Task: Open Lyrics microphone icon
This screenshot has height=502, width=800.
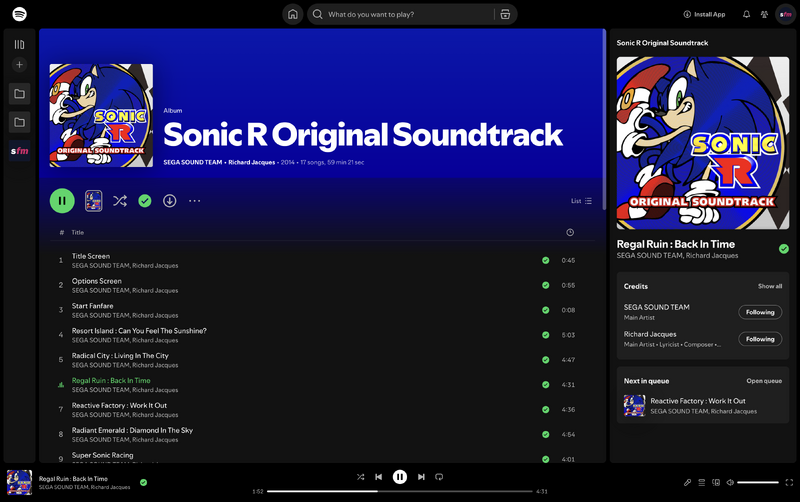Action: click(687, 483)
